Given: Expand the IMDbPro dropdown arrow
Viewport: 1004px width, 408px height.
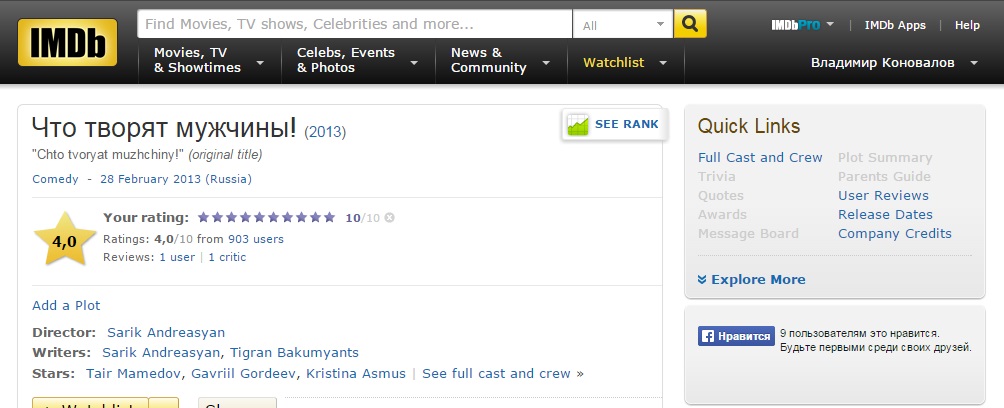Looking at the screenshot, I should tap(830, 24).
